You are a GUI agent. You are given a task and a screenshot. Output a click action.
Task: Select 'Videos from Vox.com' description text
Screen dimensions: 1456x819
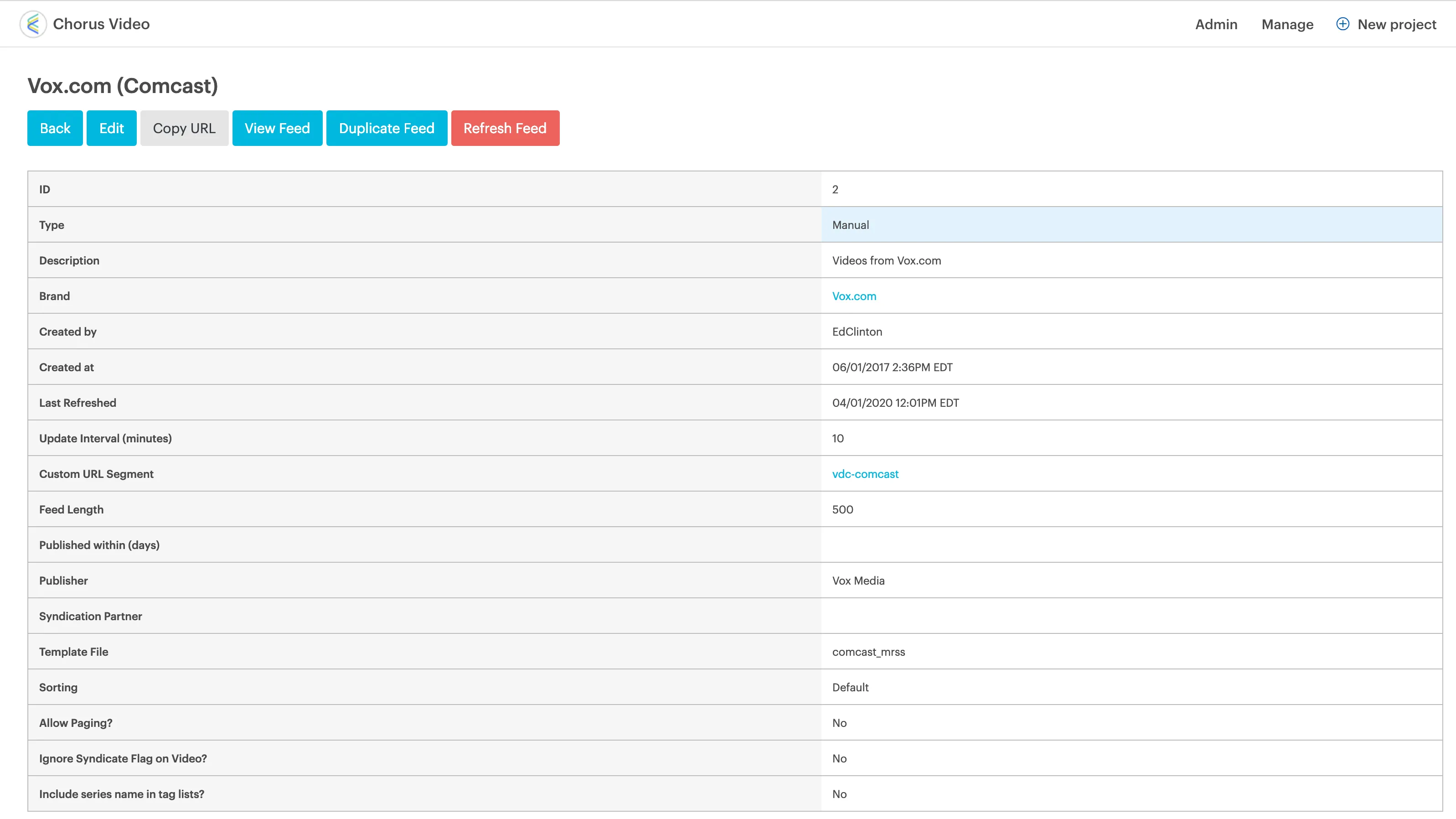point(886,261)
